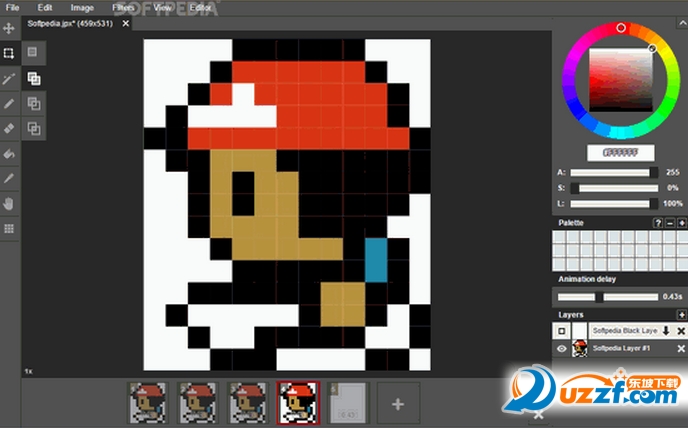Pick a shade in the saturation square

point(620,79)
